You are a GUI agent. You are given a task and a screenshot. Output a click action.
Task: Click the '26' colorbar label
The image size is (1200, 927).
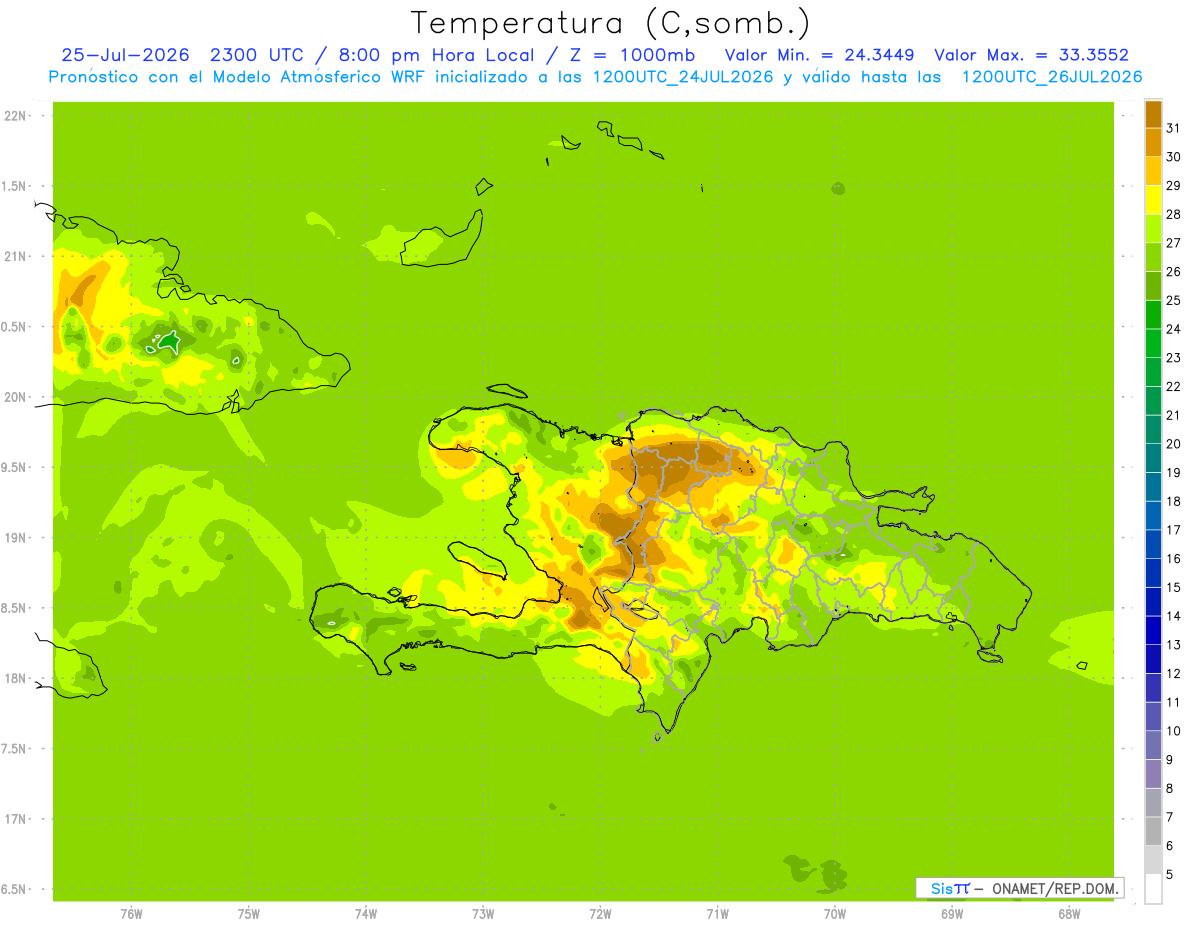(1173, 271)
